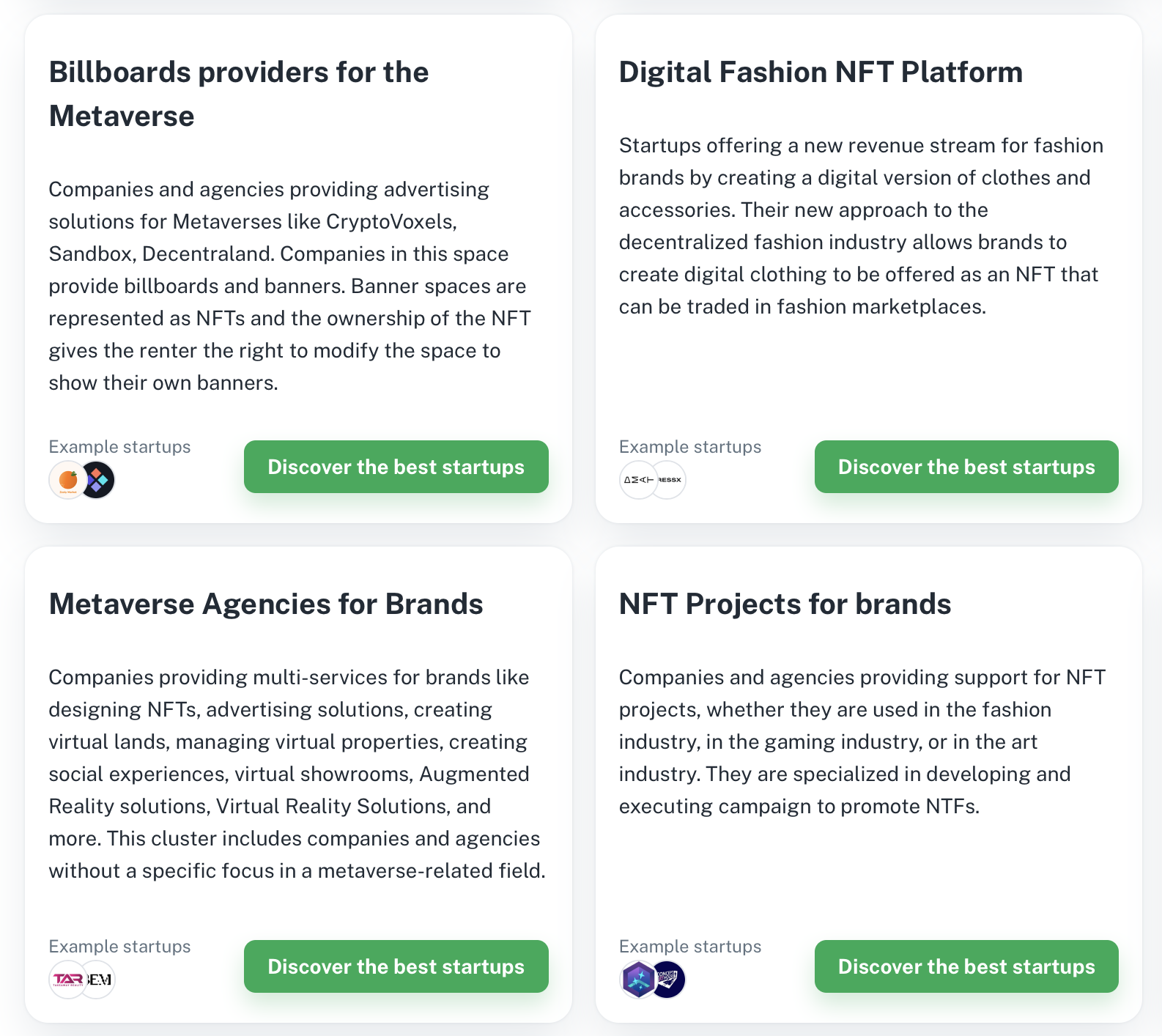Click the navy circular Concept logo
This screenshot has width=1162, height=1036.
(x=669, y=980)
